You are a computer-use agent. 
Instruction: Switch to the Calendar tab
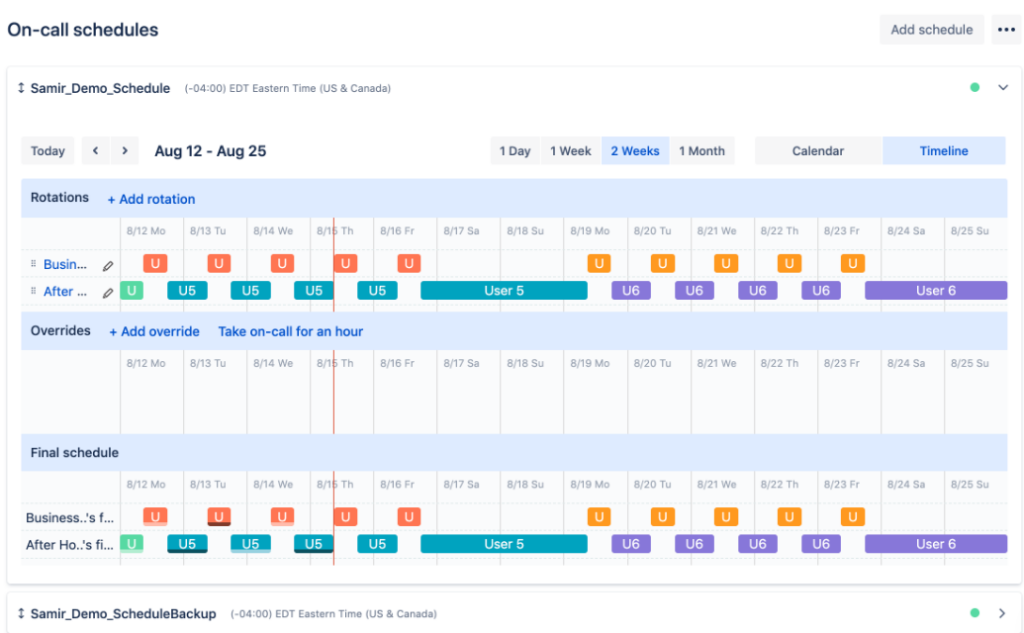click(817, 150)
